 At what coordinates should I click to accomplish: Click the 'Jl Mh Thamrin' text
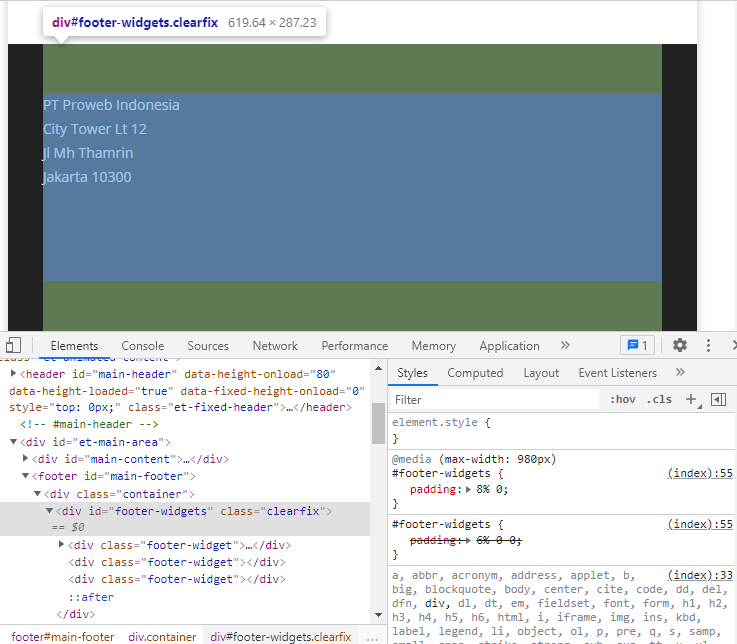88,153
